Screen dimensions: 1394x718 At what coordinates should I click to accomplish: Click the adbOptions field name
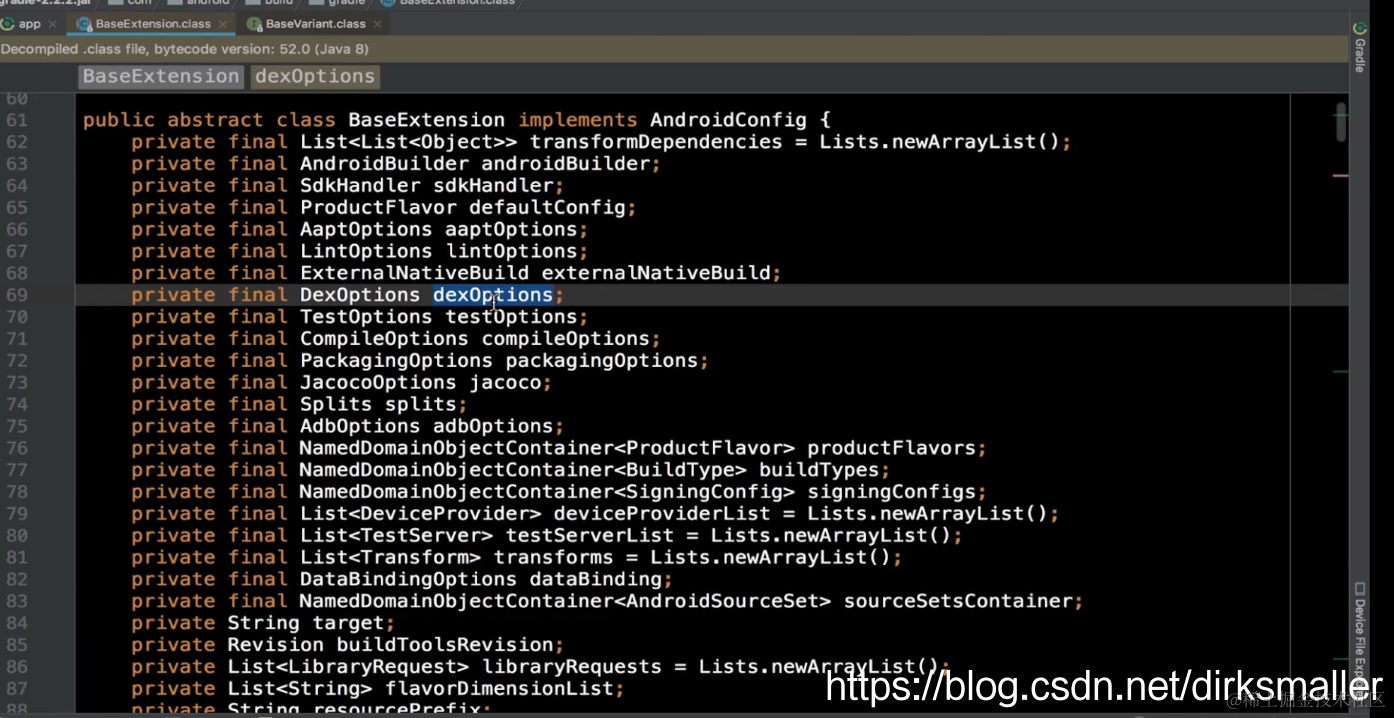tap(493, 426)
